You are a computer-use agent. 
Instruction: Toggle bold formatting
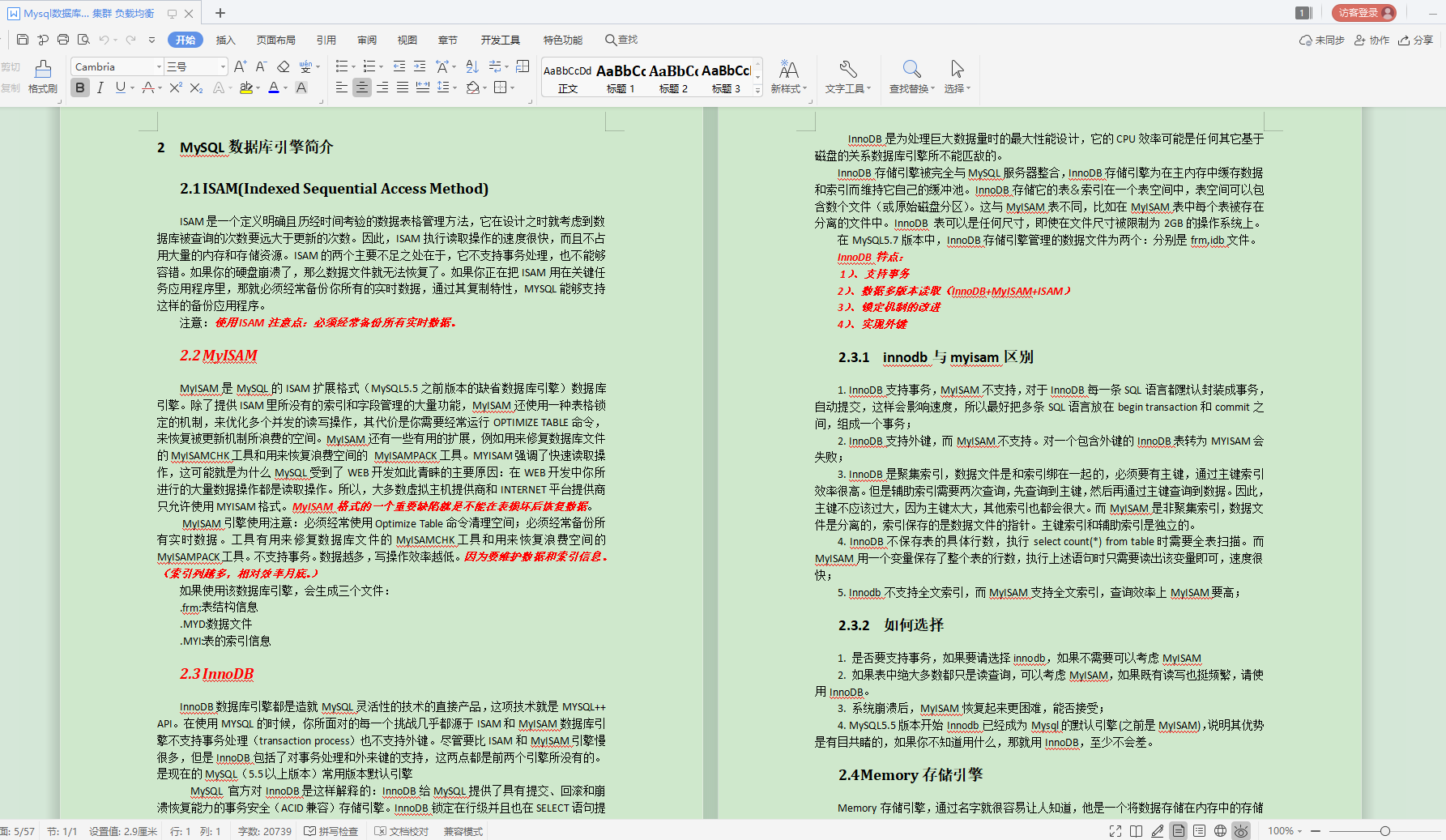tap(79, 87)
